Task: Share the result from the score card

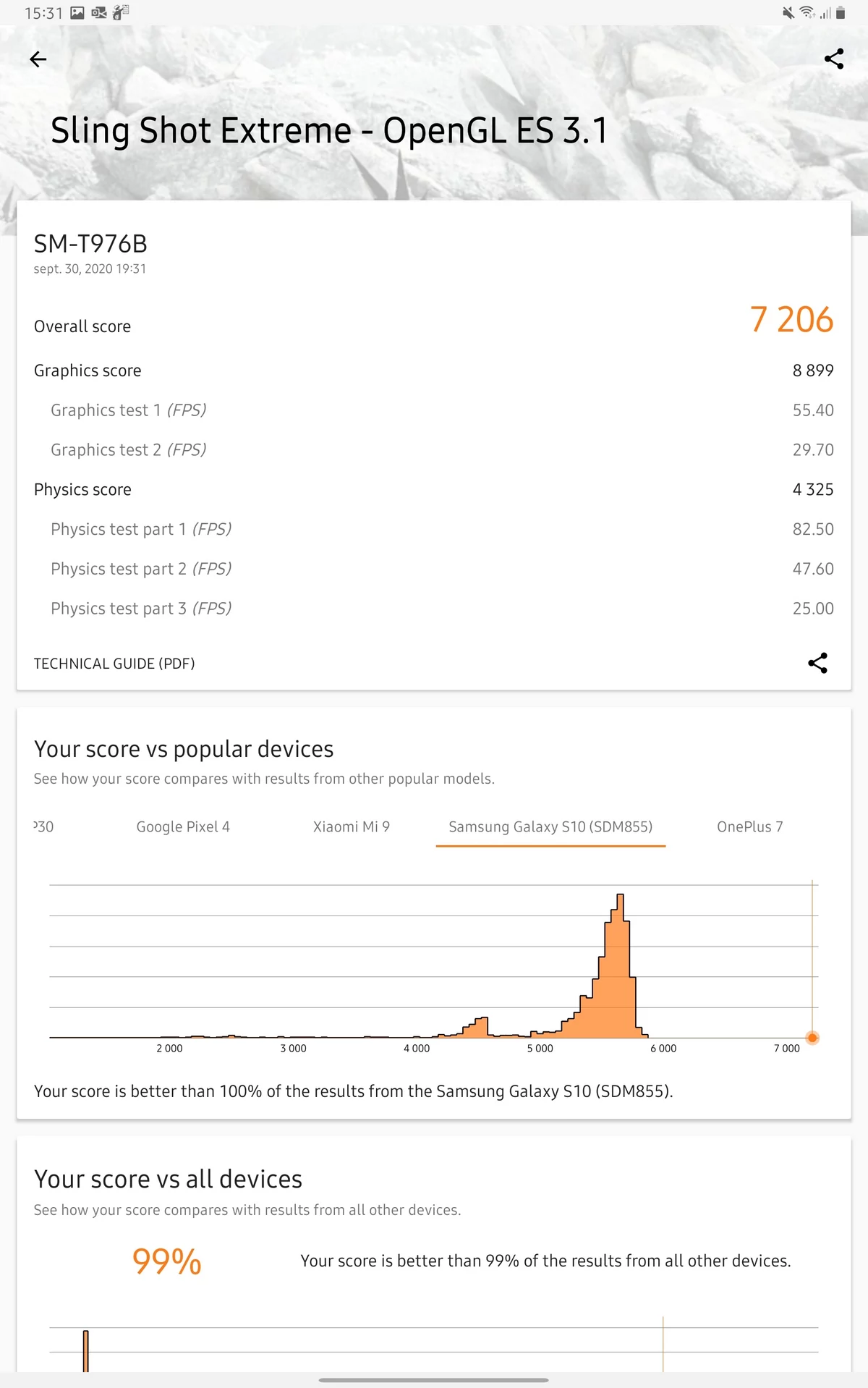Action: pos(817,663)
